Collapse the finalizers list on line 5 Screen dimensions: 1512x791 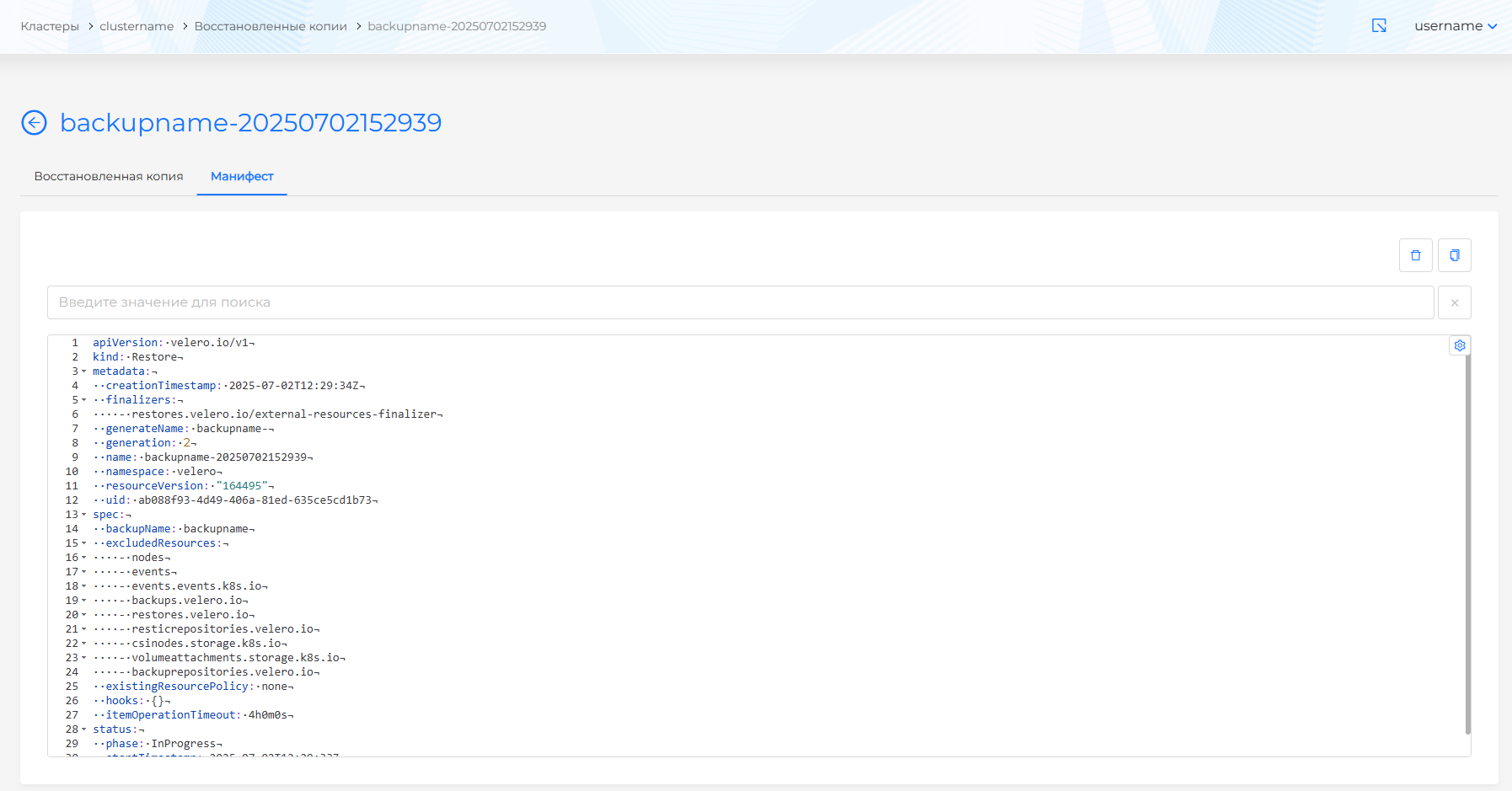84,399
